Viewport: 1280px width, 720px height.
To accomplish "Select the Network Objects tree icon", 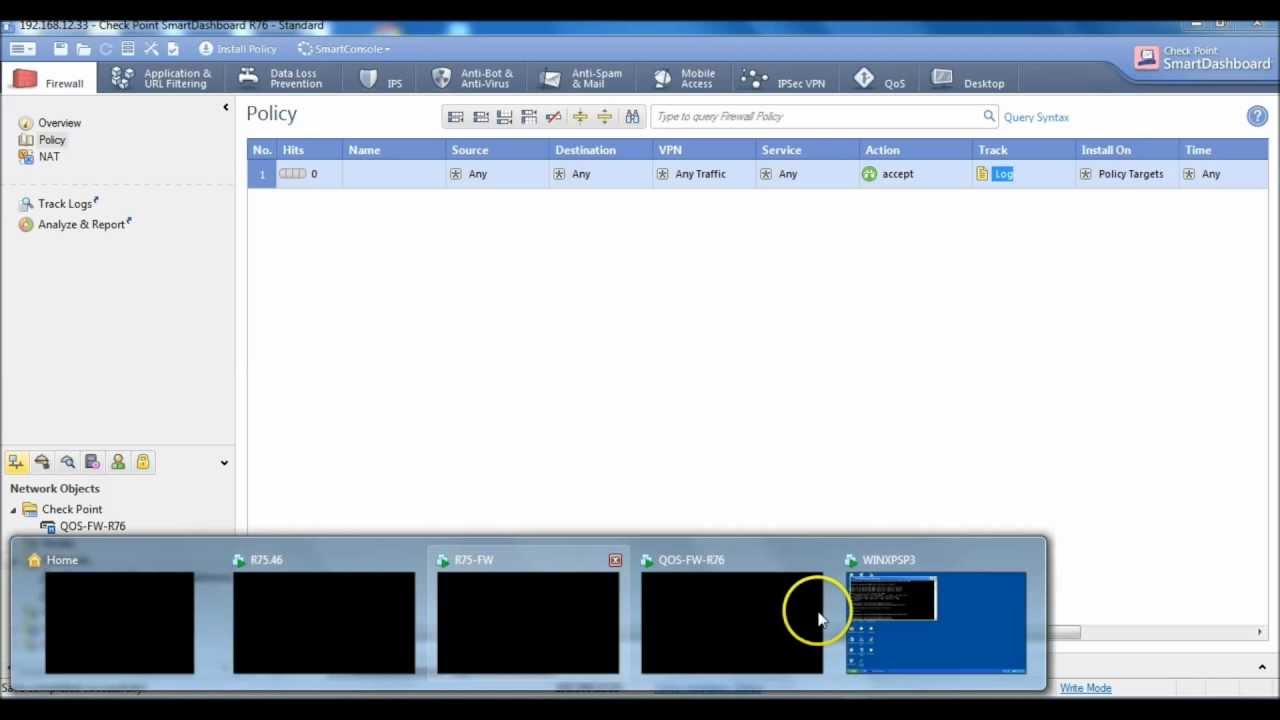I will [x=16, y=462].
